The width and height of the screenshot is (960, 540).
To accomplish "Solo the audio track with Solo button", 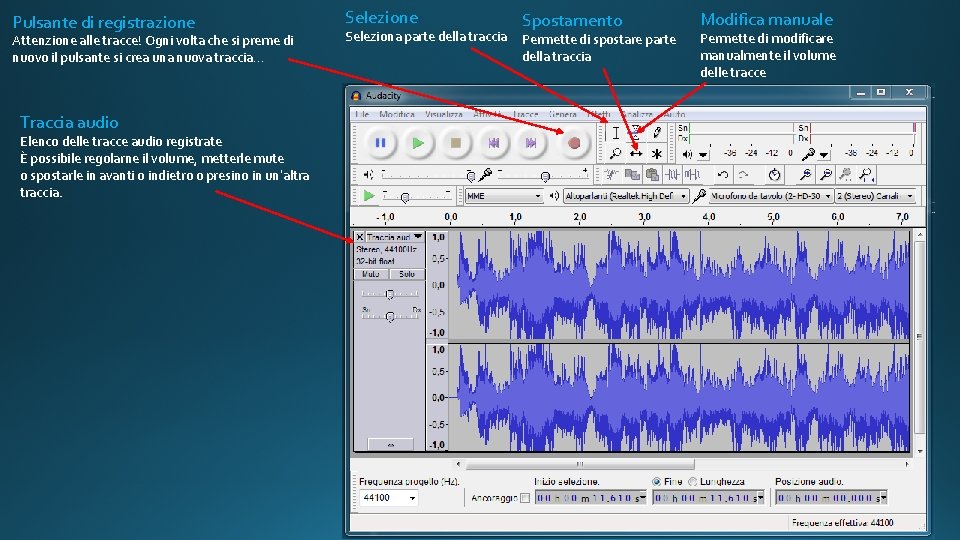I will click(407, 274).
